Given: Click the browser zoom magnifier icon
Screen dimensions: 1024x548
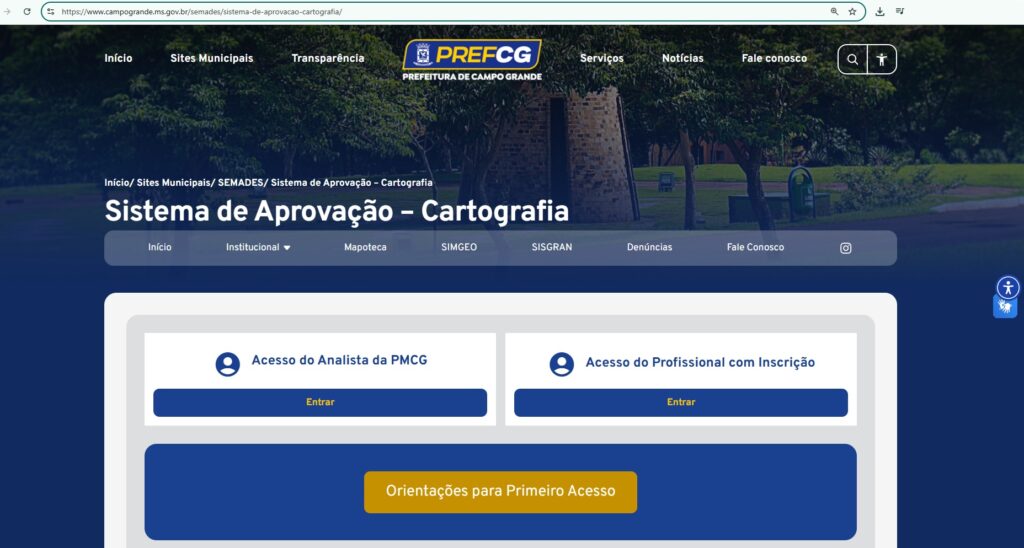Looking at the screenshot, I should 834,12.
